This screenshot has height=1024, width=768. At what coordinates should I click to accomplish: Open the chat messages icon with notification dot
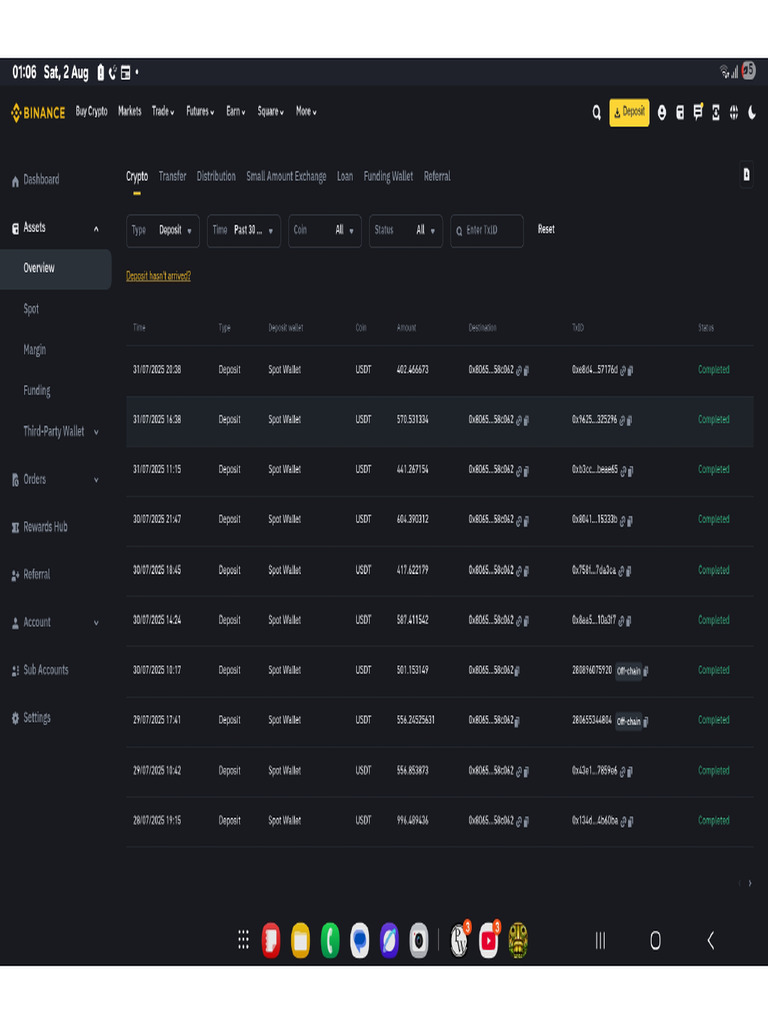coord(697,112)
